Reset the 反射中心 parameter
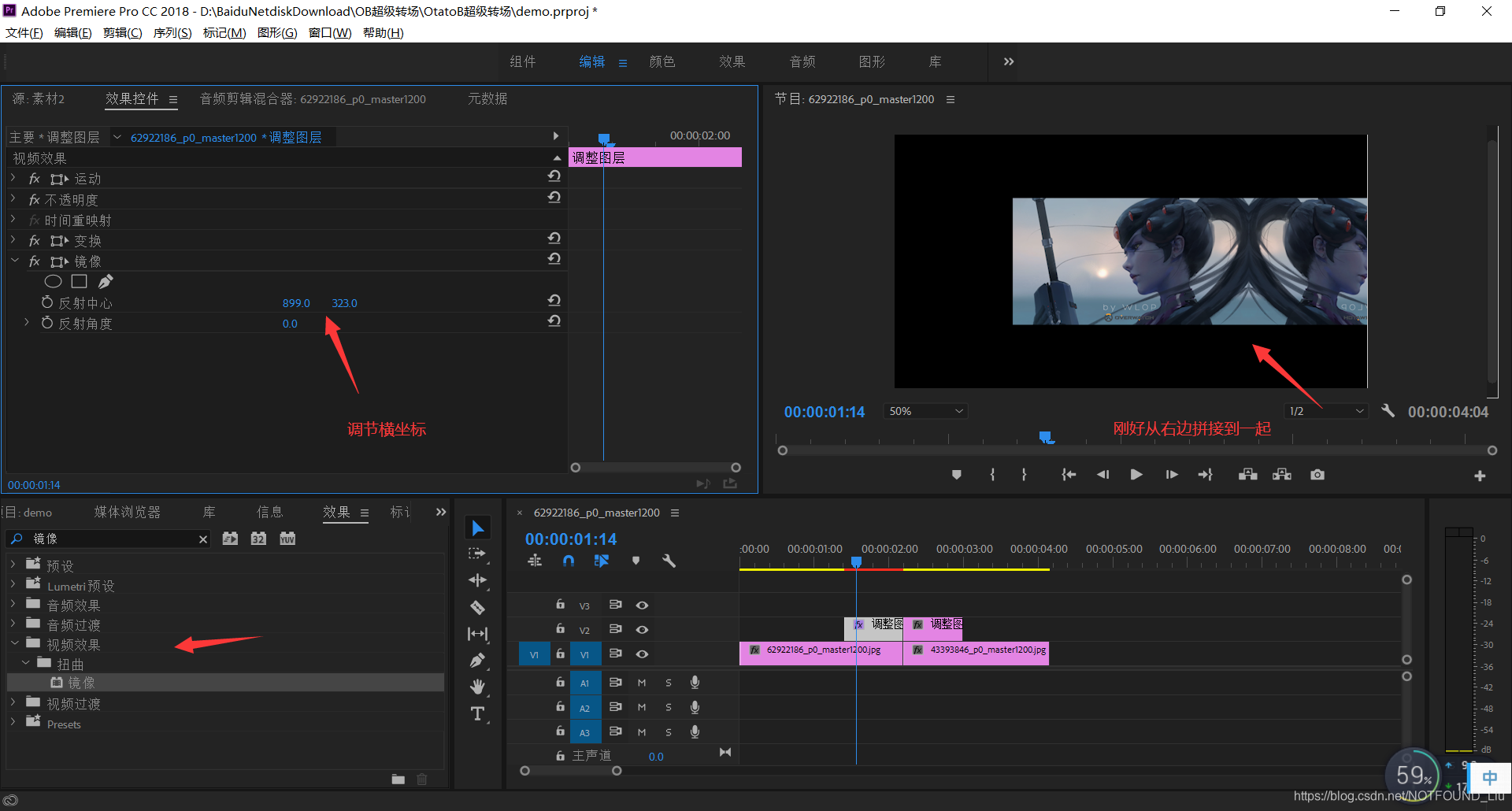This screenshot has height=811, width=1512. click(x=554, y=301)
